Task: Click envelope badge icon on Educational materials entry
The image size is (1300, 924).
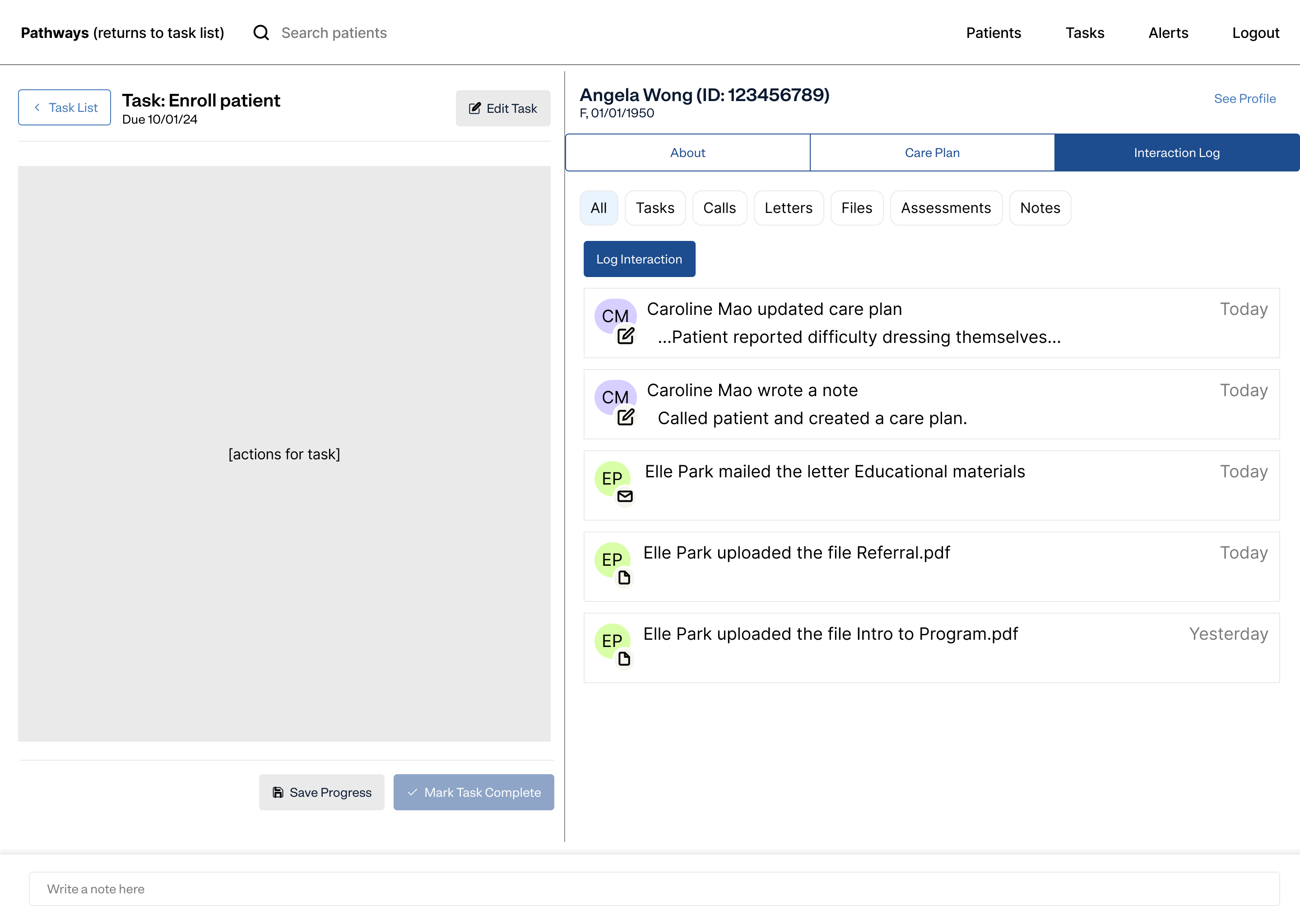Action: click(625, 496)
